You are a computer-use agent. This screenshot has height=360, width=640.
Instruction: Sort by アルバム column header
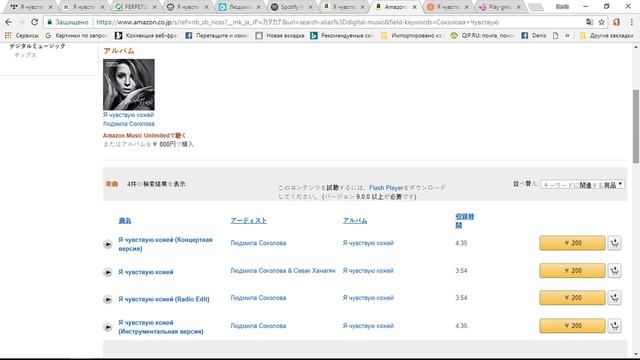pyautogui.click(x=355, y=220)
